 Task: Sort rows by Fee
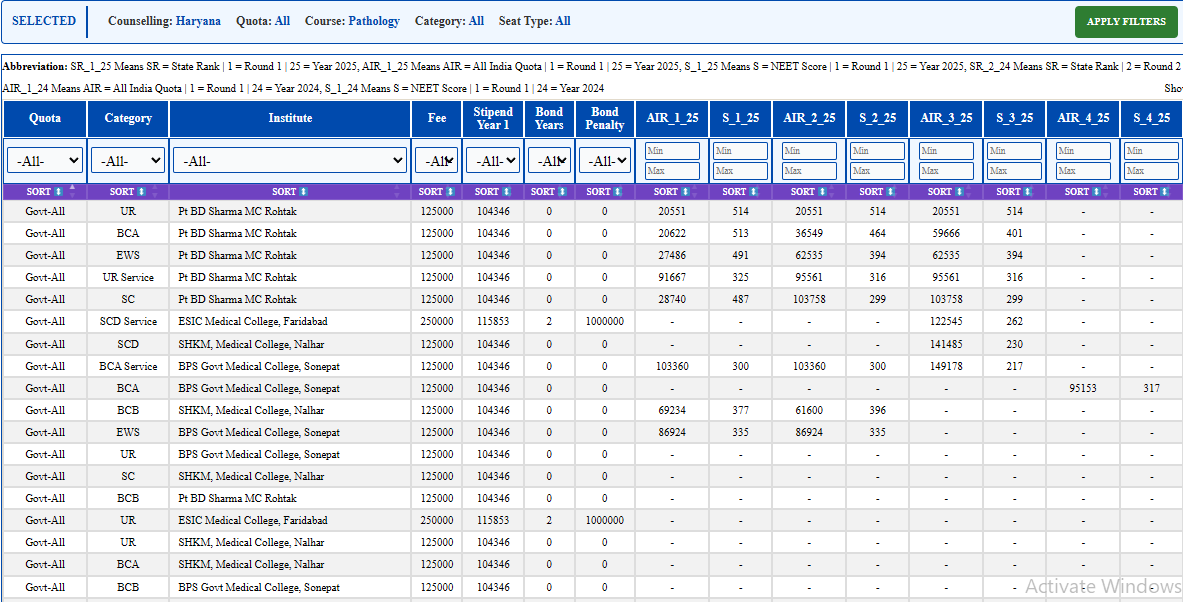click(437, 192)
